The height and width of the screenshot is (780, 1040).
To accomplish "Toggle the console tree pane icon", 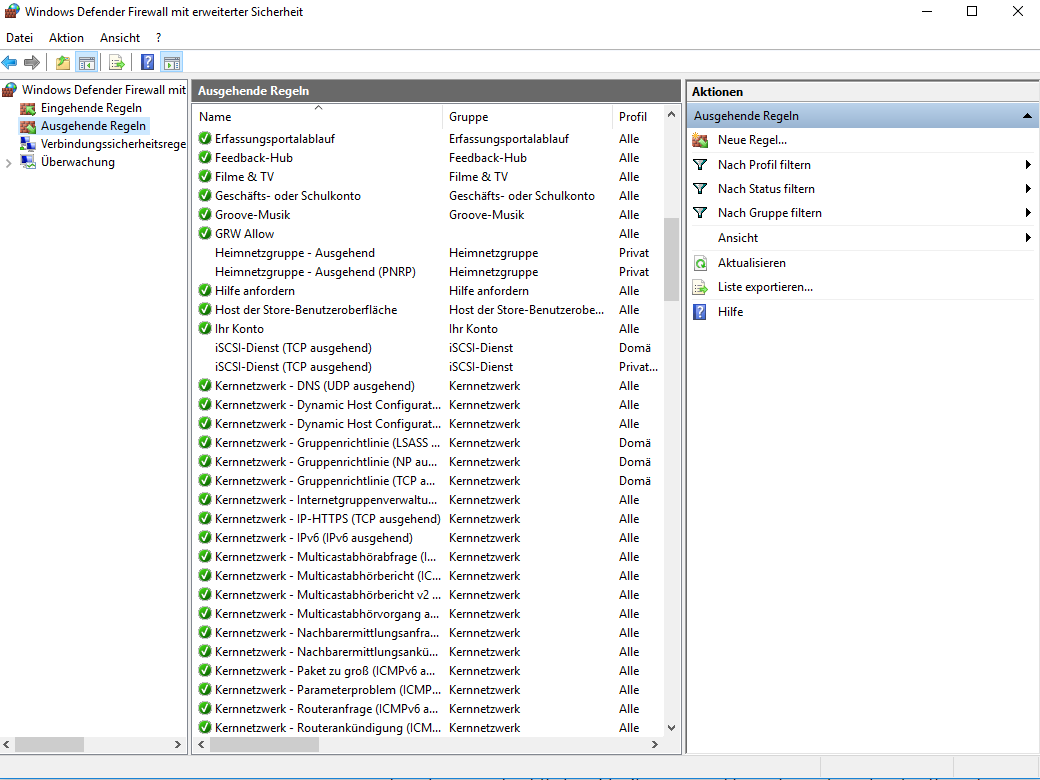I will [x=86, y=62].
